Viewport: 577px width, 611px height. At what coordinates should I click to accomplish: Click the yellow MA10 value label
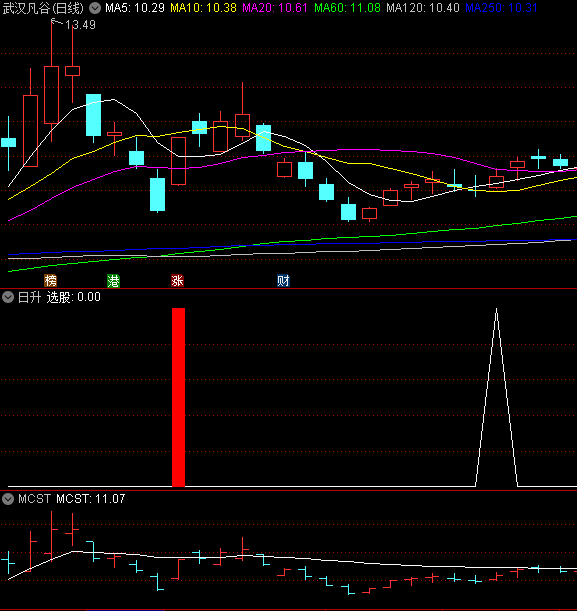203,8
